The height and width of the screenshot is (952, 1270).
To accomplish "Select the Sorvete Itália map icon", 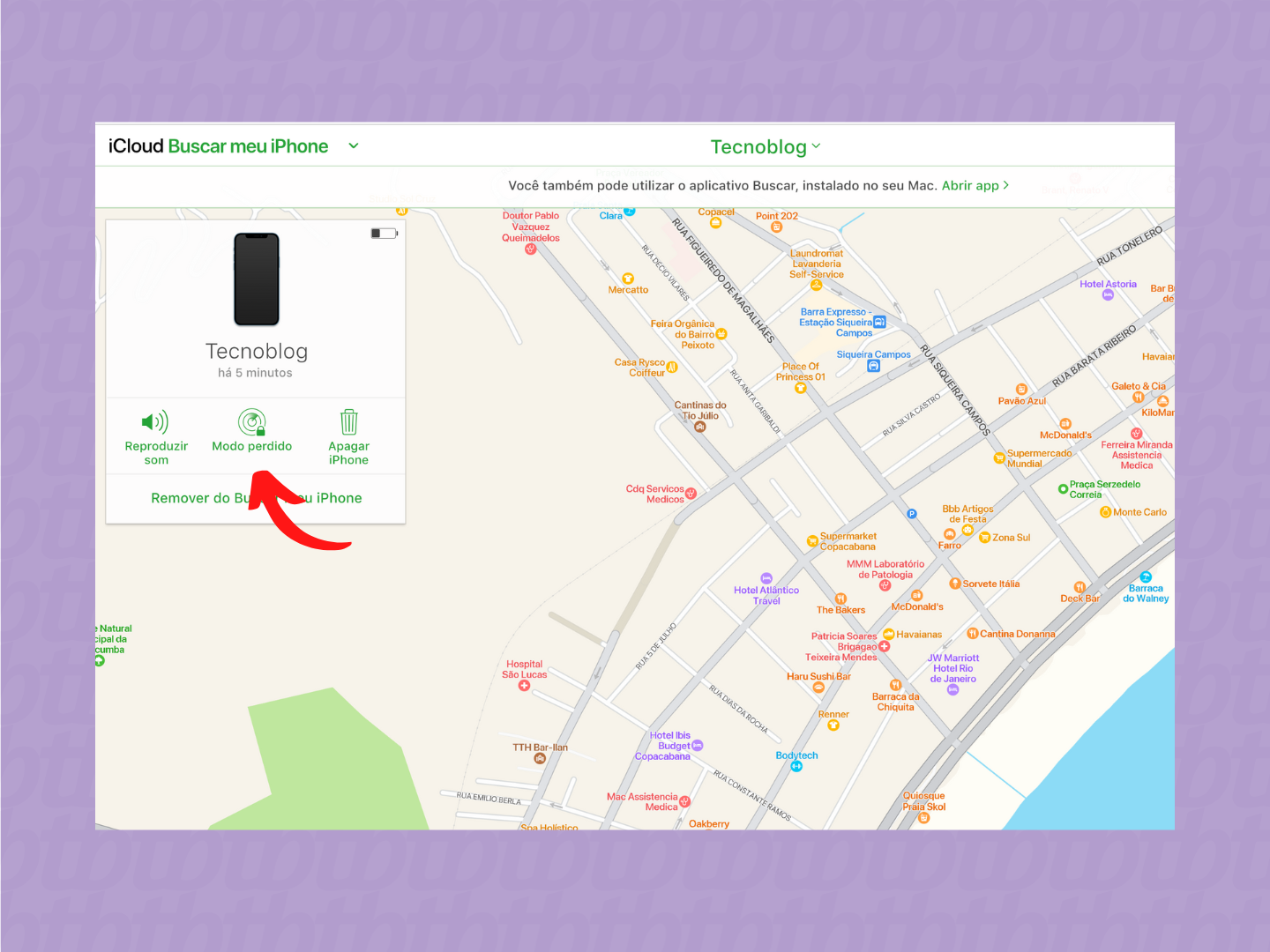I will click(956, 583).
